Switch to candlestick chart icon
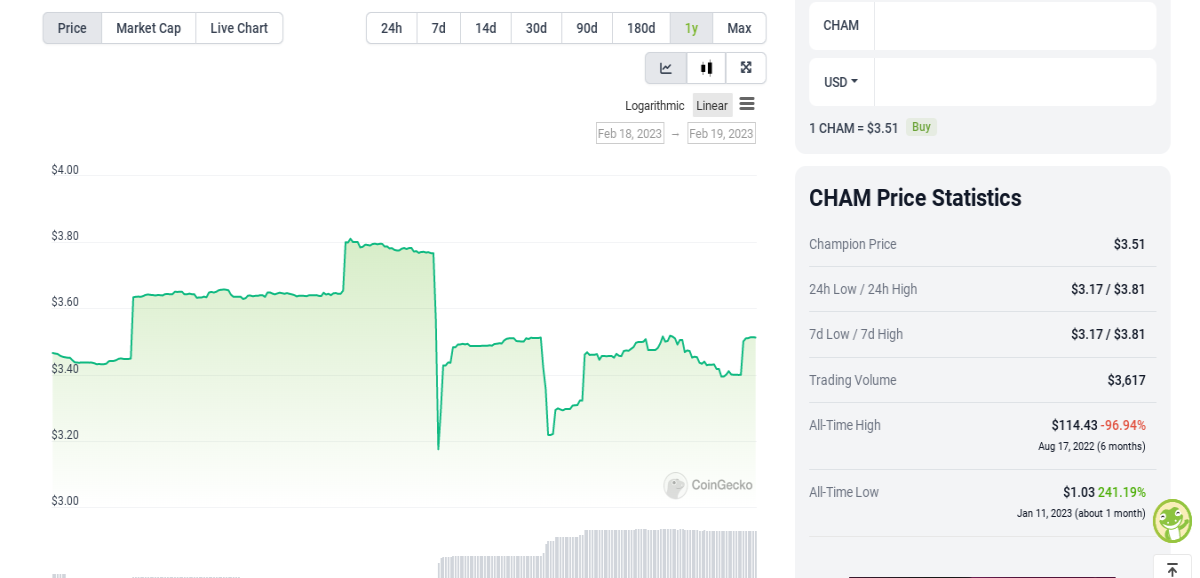Screen dimensions: 1200x578 click(x=707, y=68)
